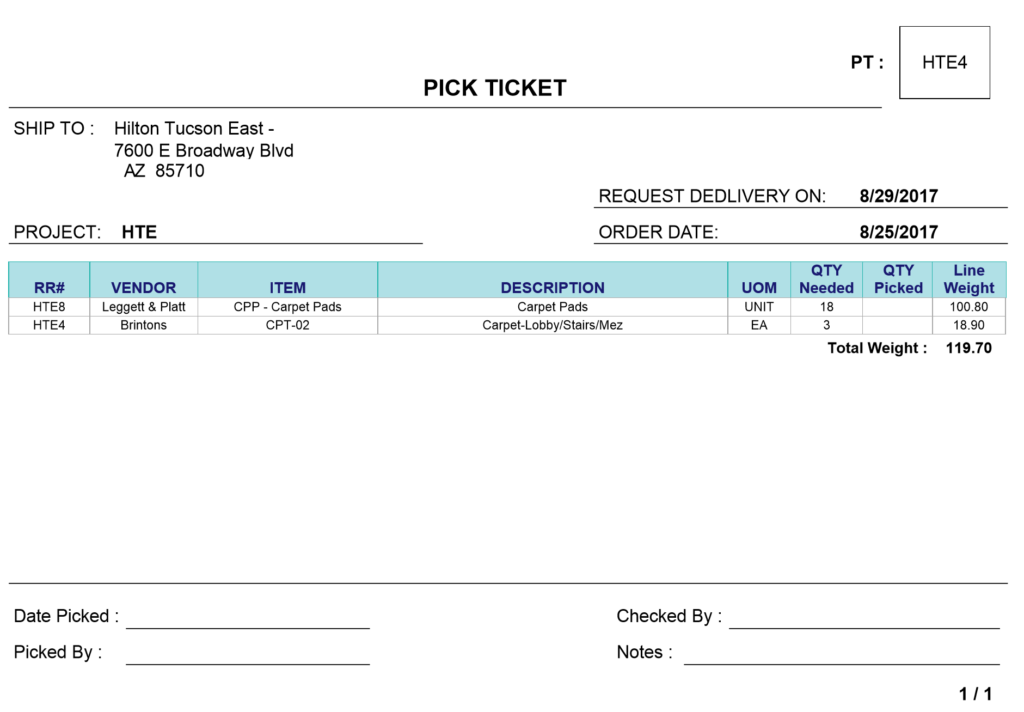Viewport: 1024px width, 712px height.
Task: Click the RR# column header
Action: point(49,280)
